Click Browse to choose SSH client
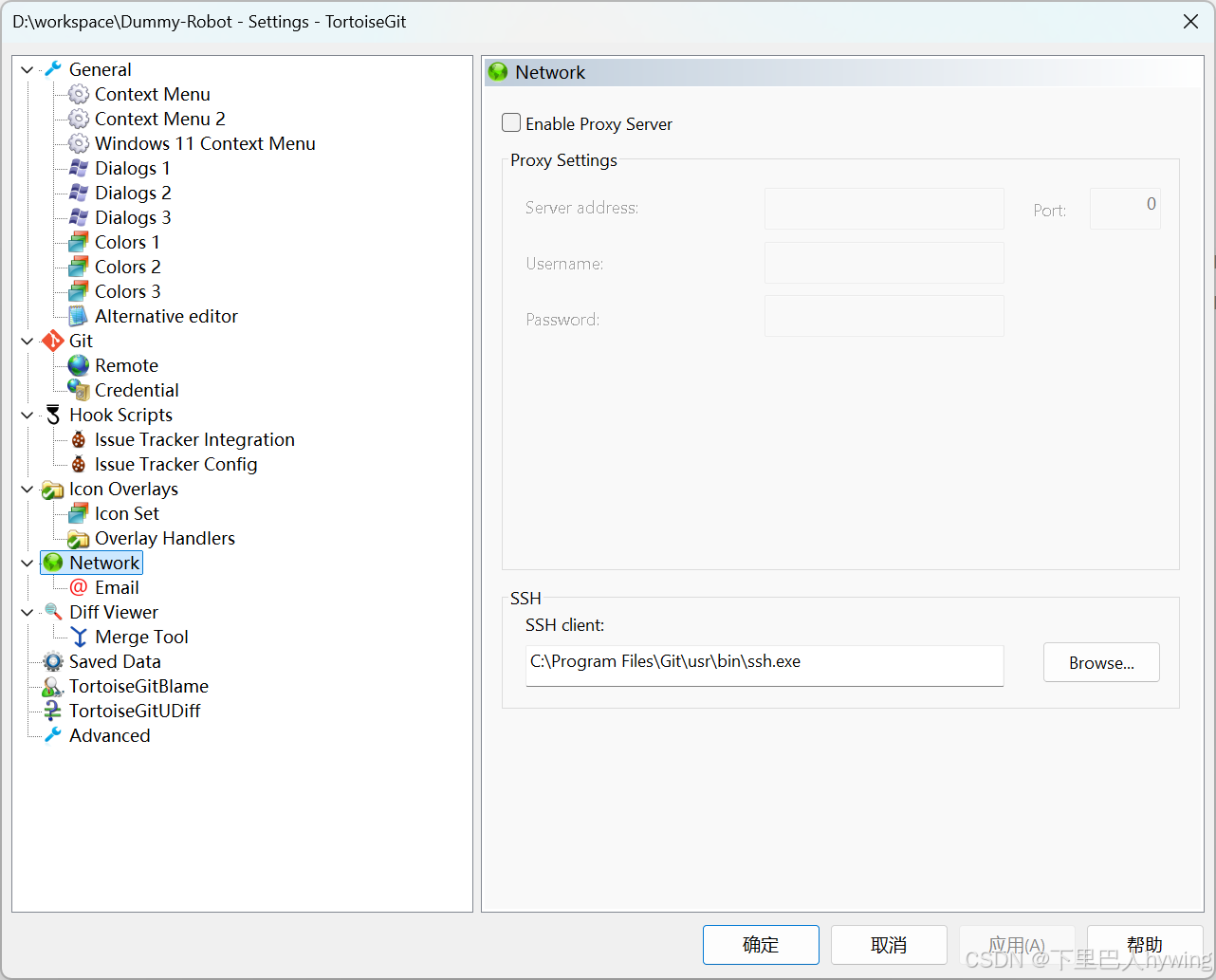The image size is (1216, 980). pos(1101,662)
